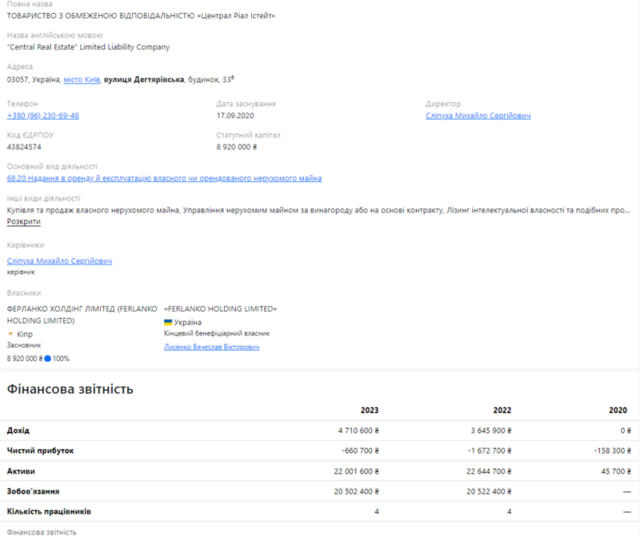The width and height of the screenshot is (640, 536).
Task: Click the Cyprus flag icon next to Кіпр
Action: (11, 332)
